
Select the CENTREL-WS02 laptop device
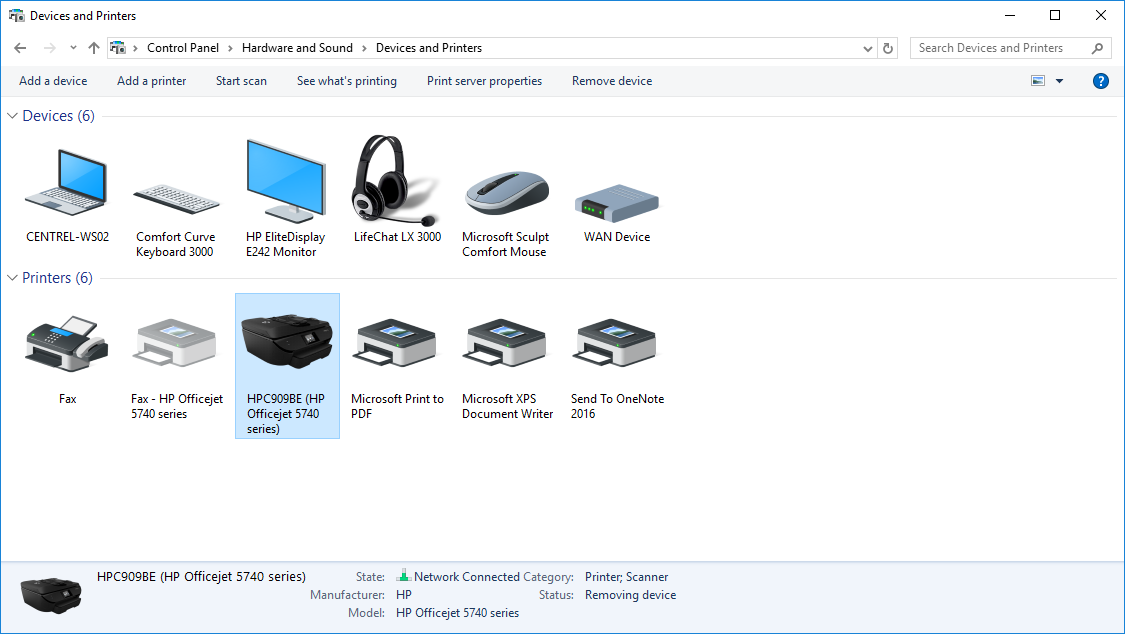pos(66,185)
